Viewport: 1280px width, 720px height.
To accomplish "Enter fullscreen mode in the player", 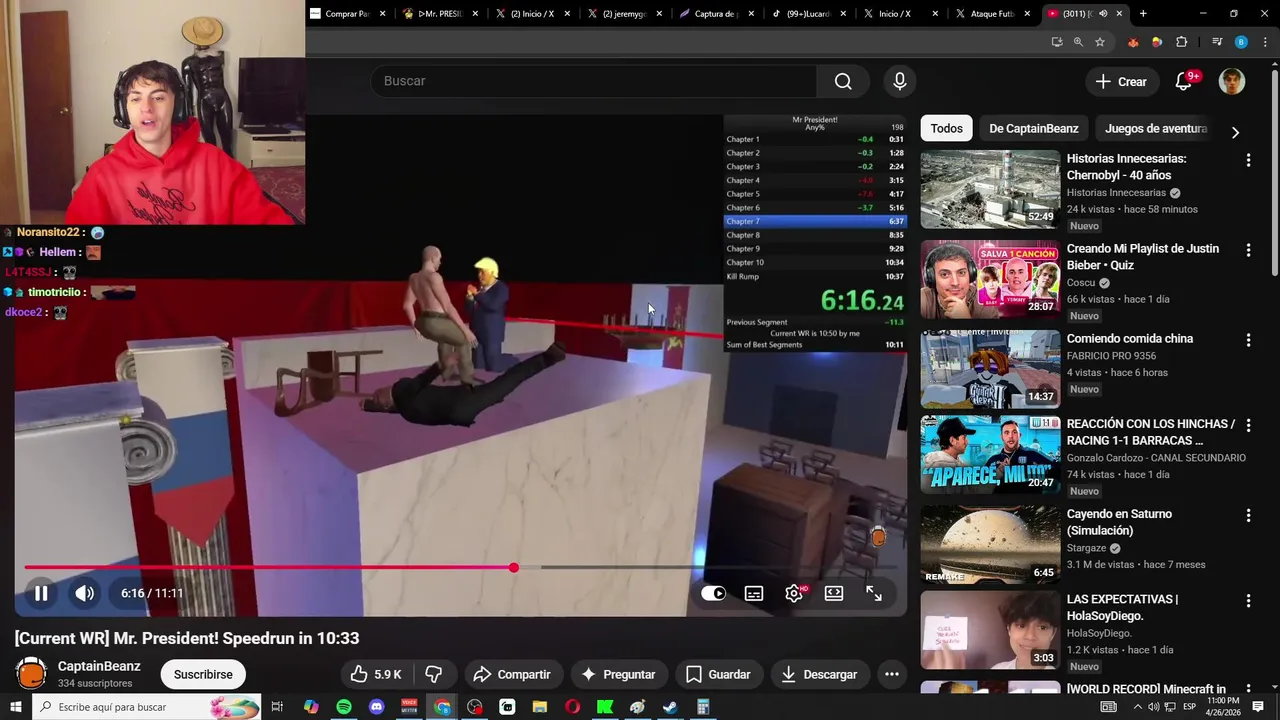I will pos(874,593).
